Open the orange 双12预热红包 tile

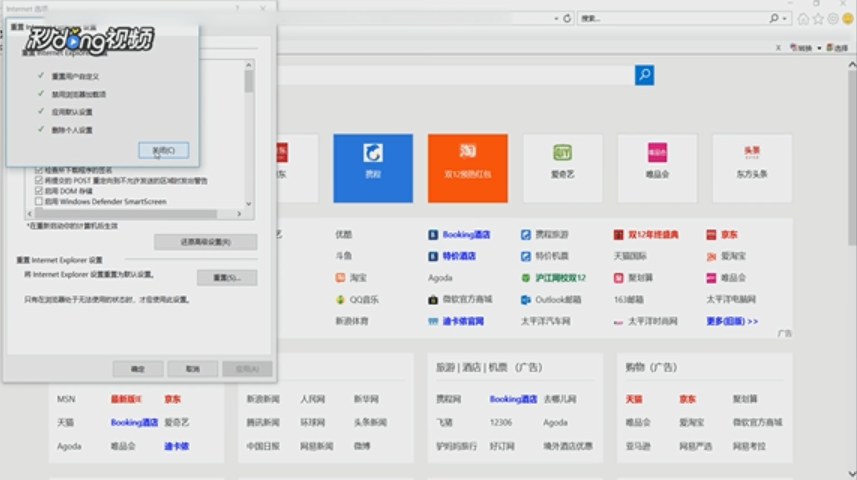pos(467,168)
